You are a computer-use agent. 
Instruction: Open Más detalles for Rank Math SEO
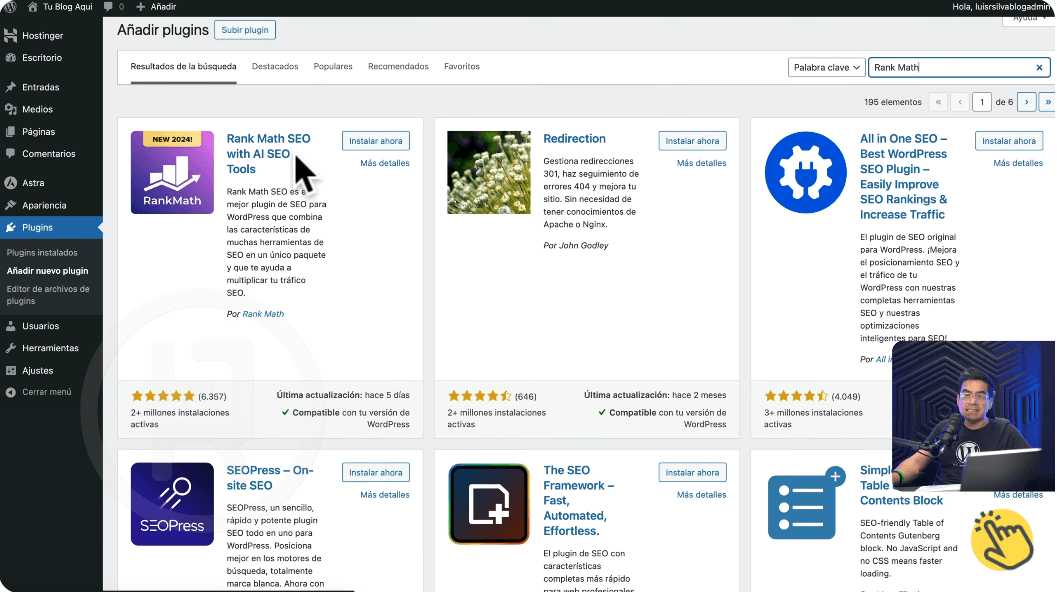tap(385, 163)
